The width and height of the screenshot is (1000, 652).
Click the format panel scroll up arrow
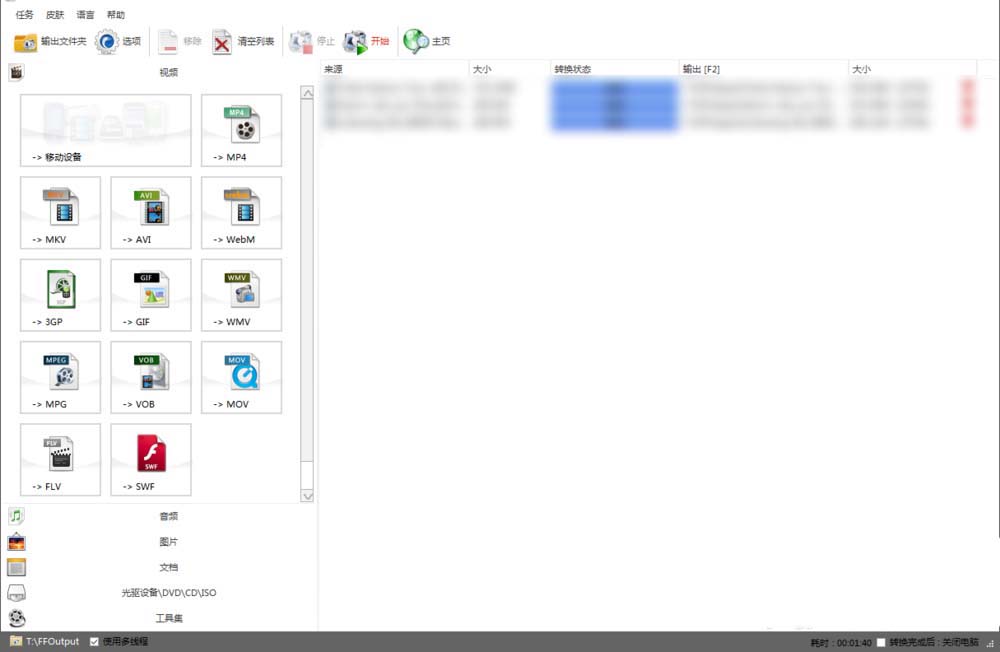(x=307, y=93)
